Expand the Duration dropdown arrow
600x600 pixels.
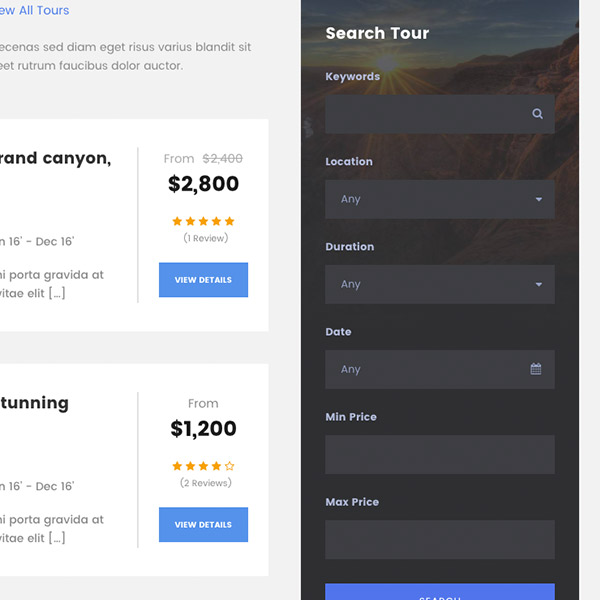[x=538, y=284]
